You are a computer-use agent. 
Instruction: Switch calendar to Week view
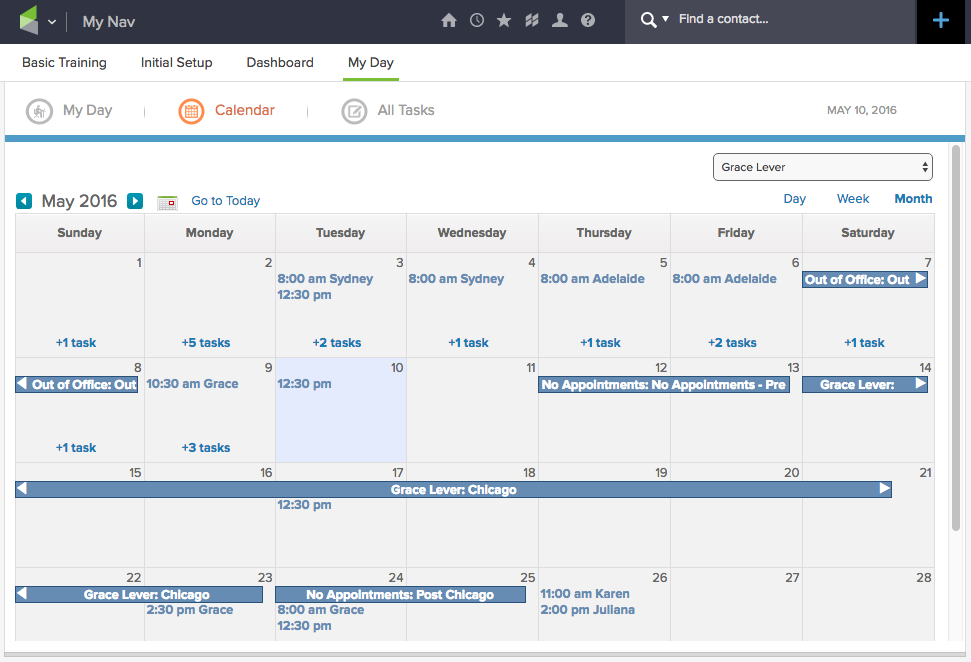click(x=852, y=199)
